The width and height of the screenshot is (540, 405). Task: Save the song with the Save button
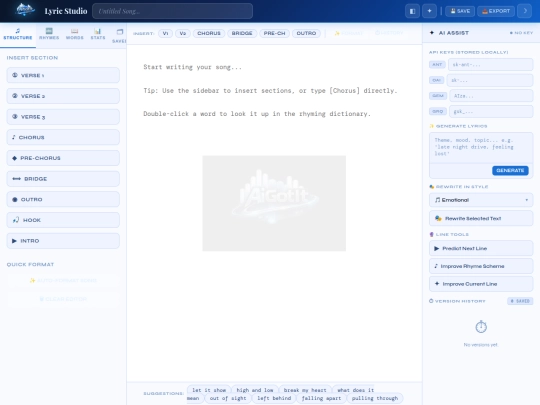[x=460, y=11]
